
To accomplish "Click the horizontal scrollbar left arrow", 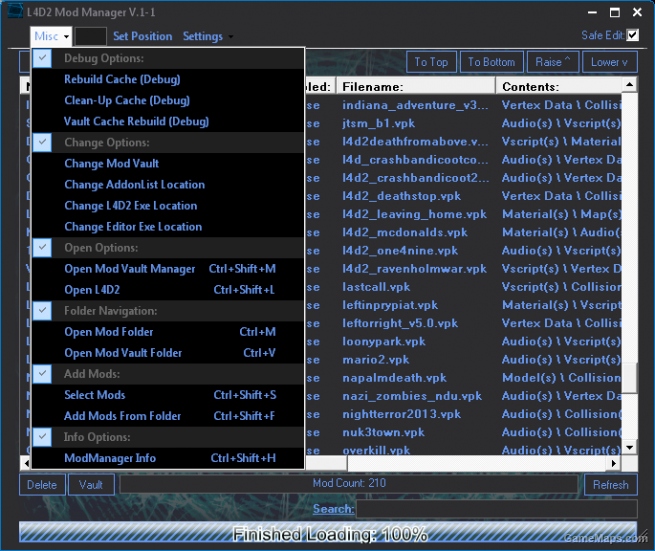I will point(27,463).
